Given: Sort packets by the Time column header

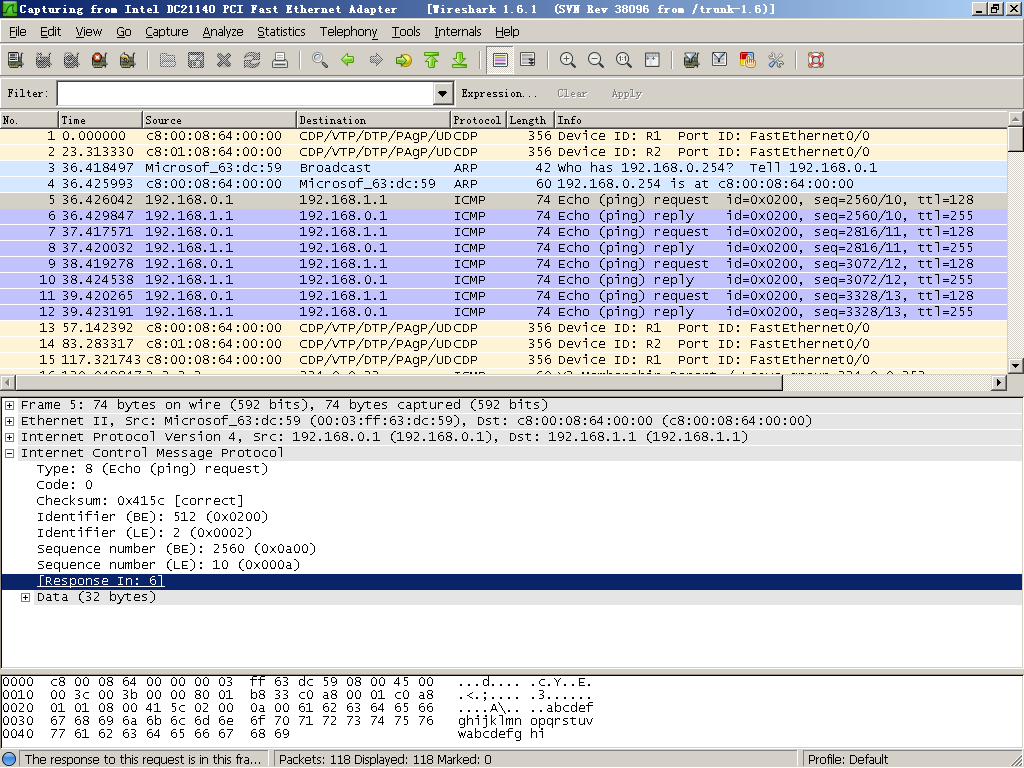Looking at the screenshot, I should [101, 120].
